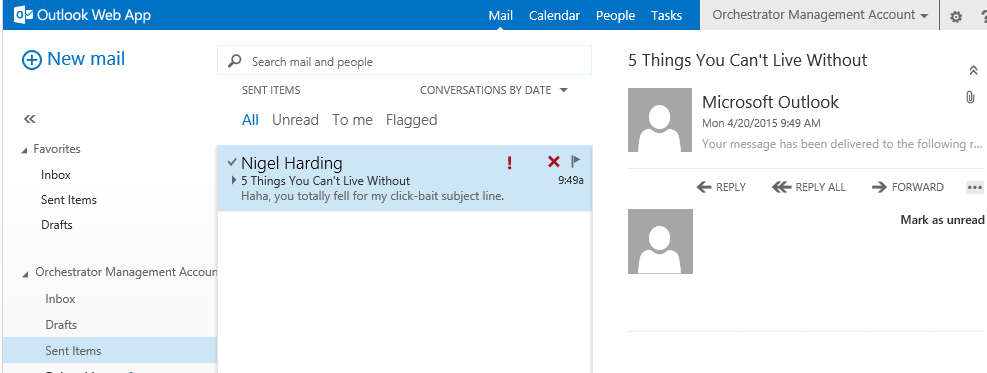This screenshot has height=373, width=987.
Task: Open Sent Items under Favorites
Action: pyautogui.click(x=69, y=200)
